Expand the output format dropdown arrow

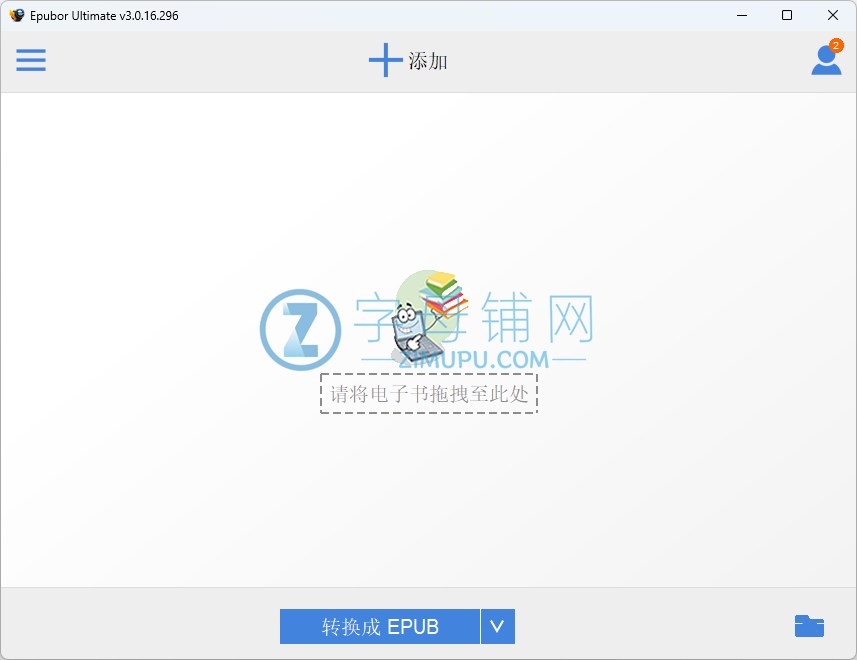pos(498,627)
